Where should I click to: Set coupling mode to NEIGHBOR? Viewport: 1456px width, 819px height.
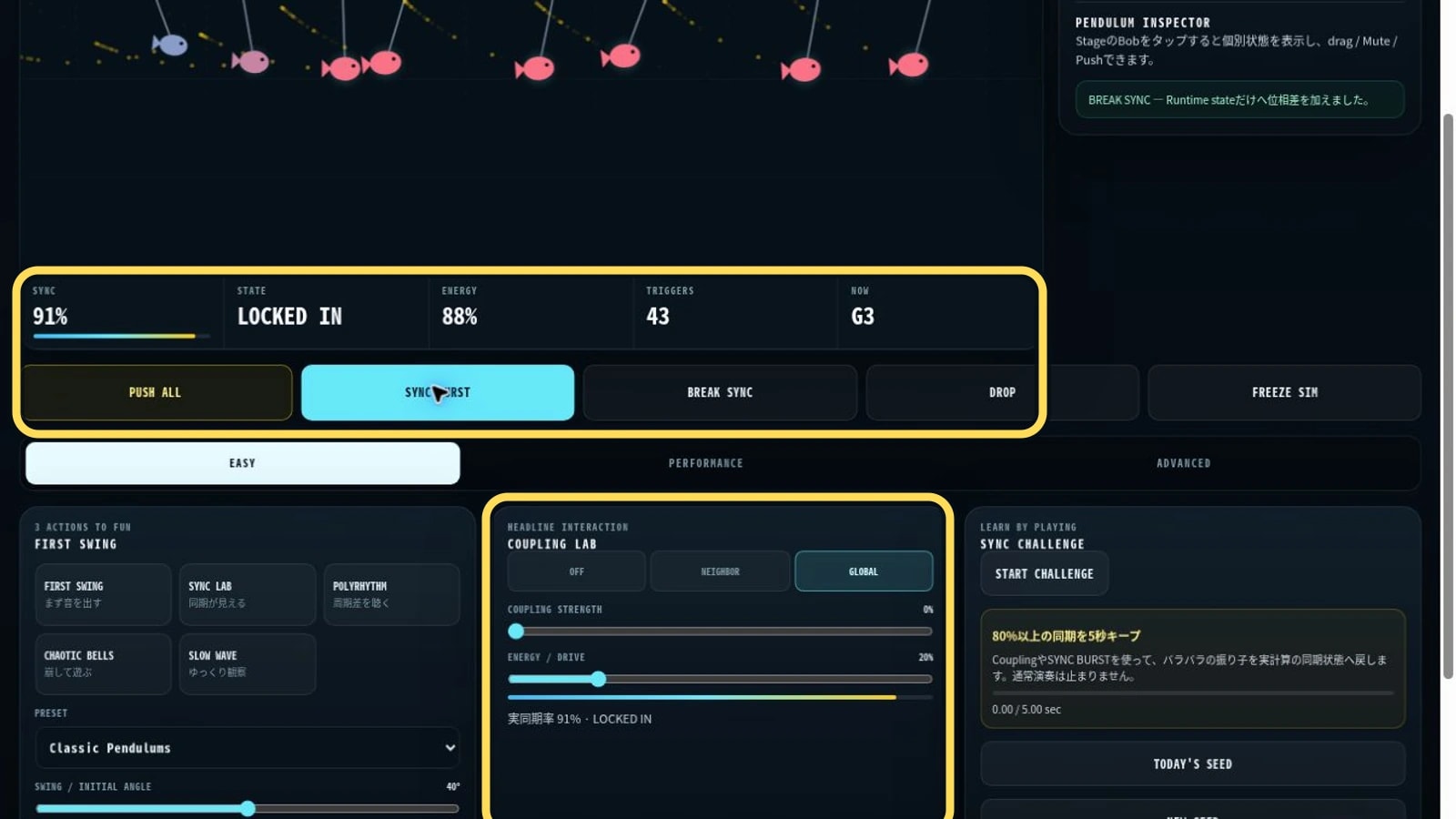pyautogui.click(x=720, y=571)
